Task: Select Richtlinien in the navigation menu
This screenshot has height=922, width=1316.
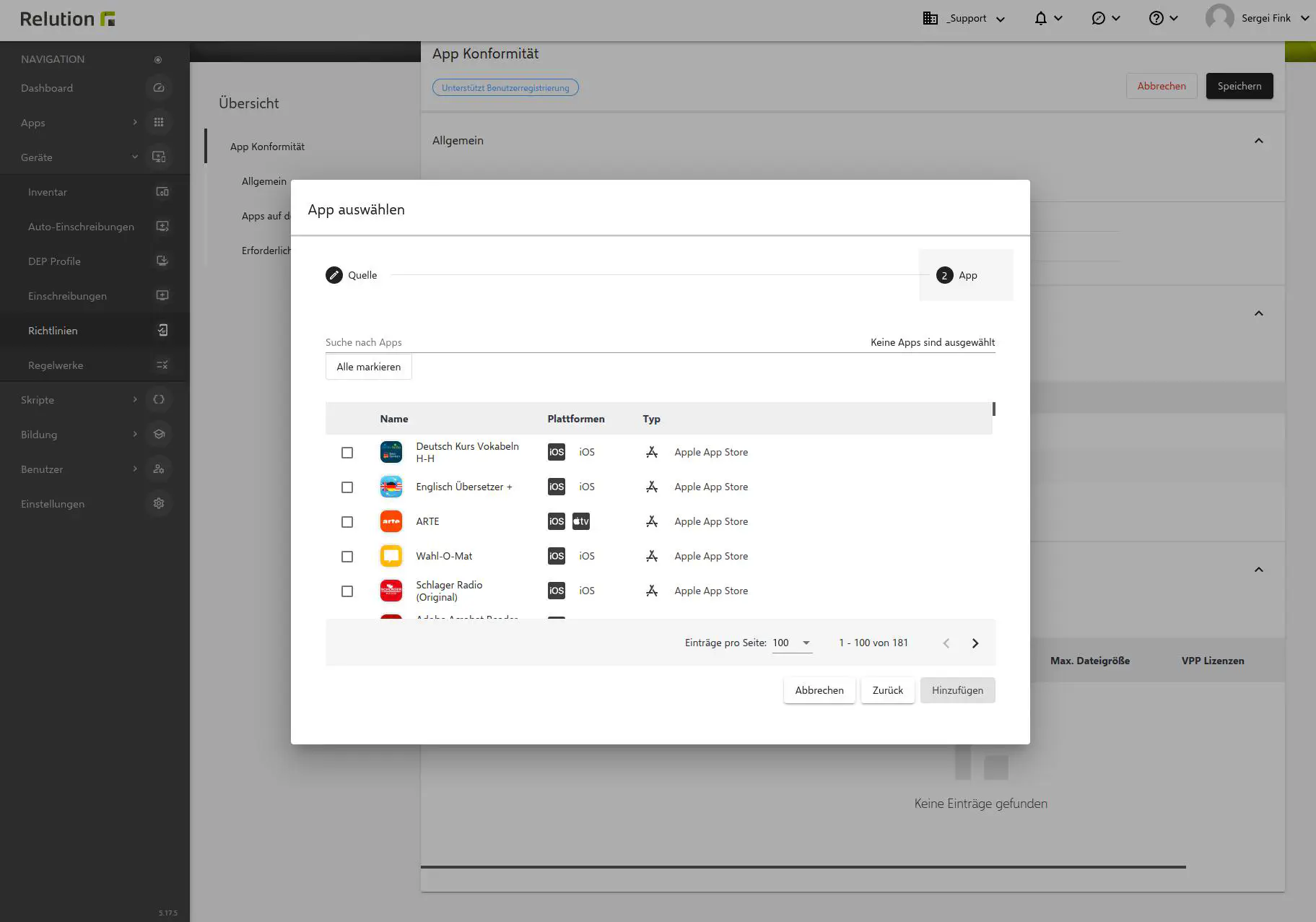Action: click(53, 330)
